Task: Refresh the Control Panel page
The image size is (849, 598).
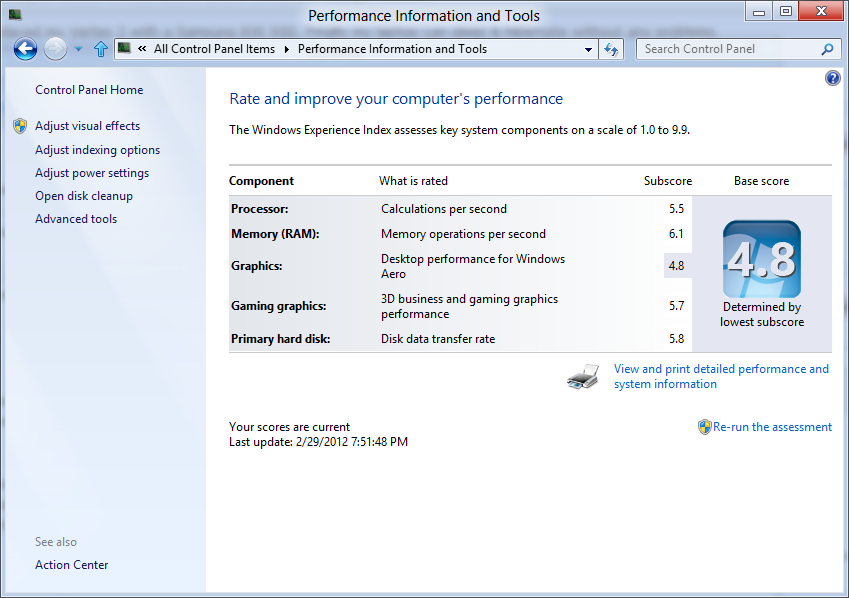Action: tap(611, 49)
